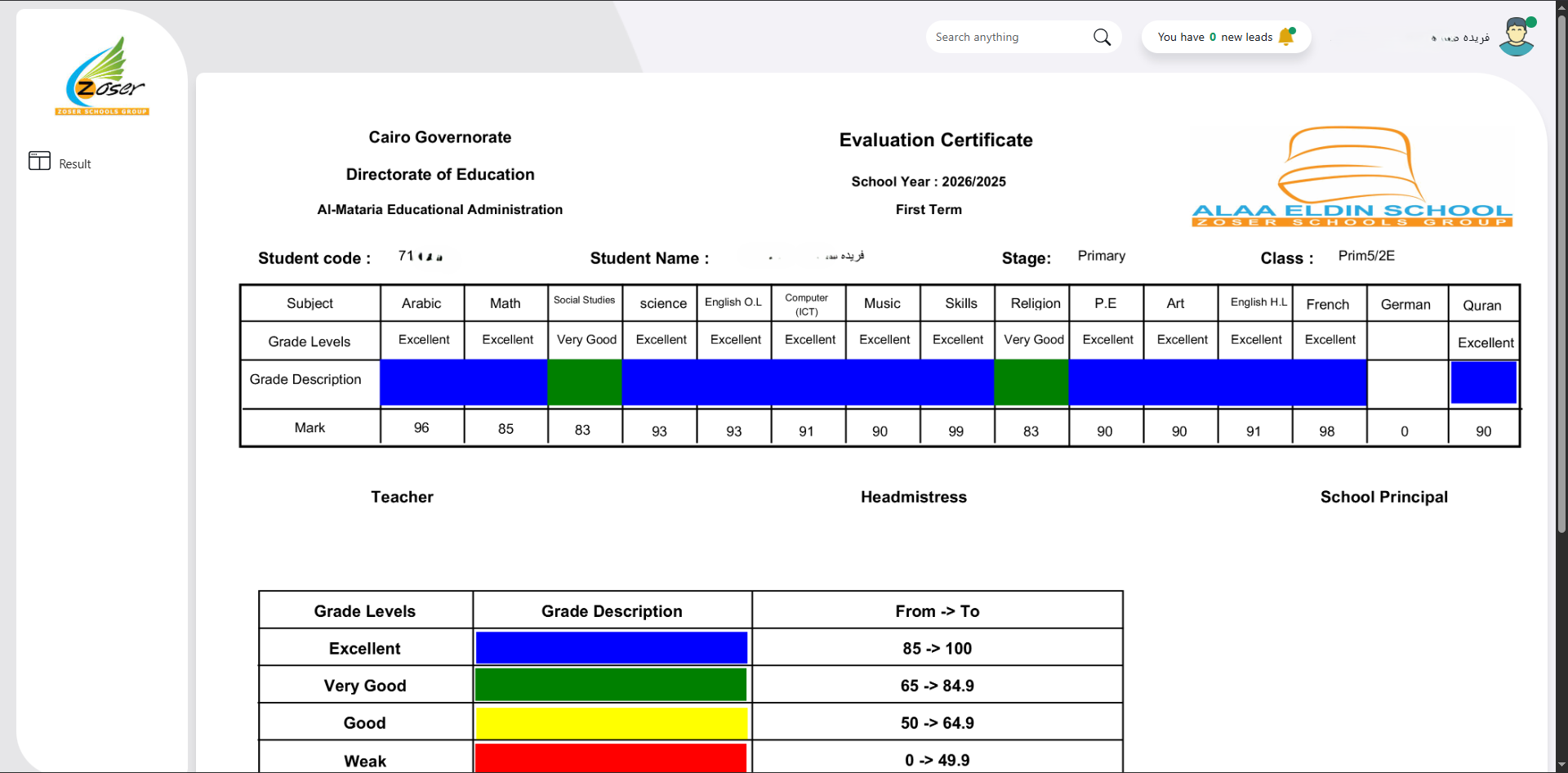Open the new leads notification pill

pyautogui.click(x=1214, y=38)
